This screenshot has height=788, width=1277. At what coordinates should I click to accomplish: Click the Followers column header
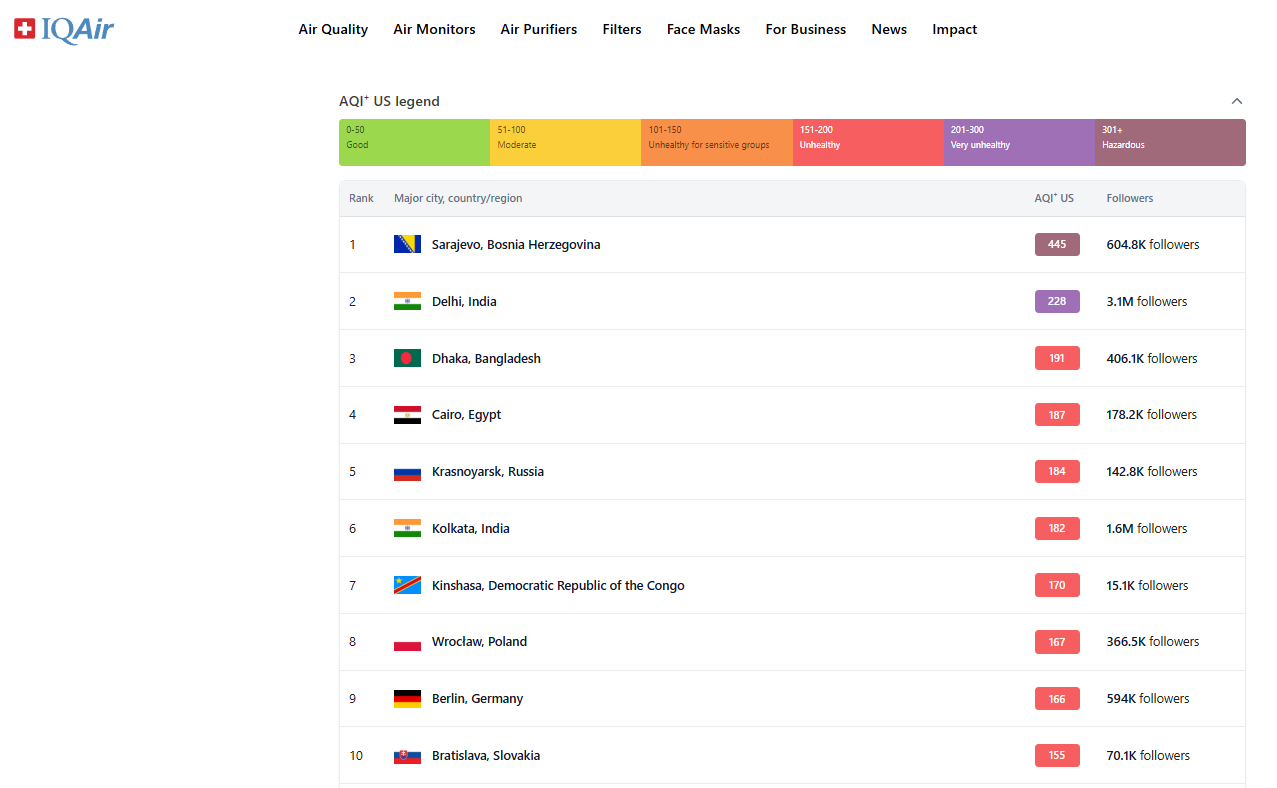(x=1129, y=198)
